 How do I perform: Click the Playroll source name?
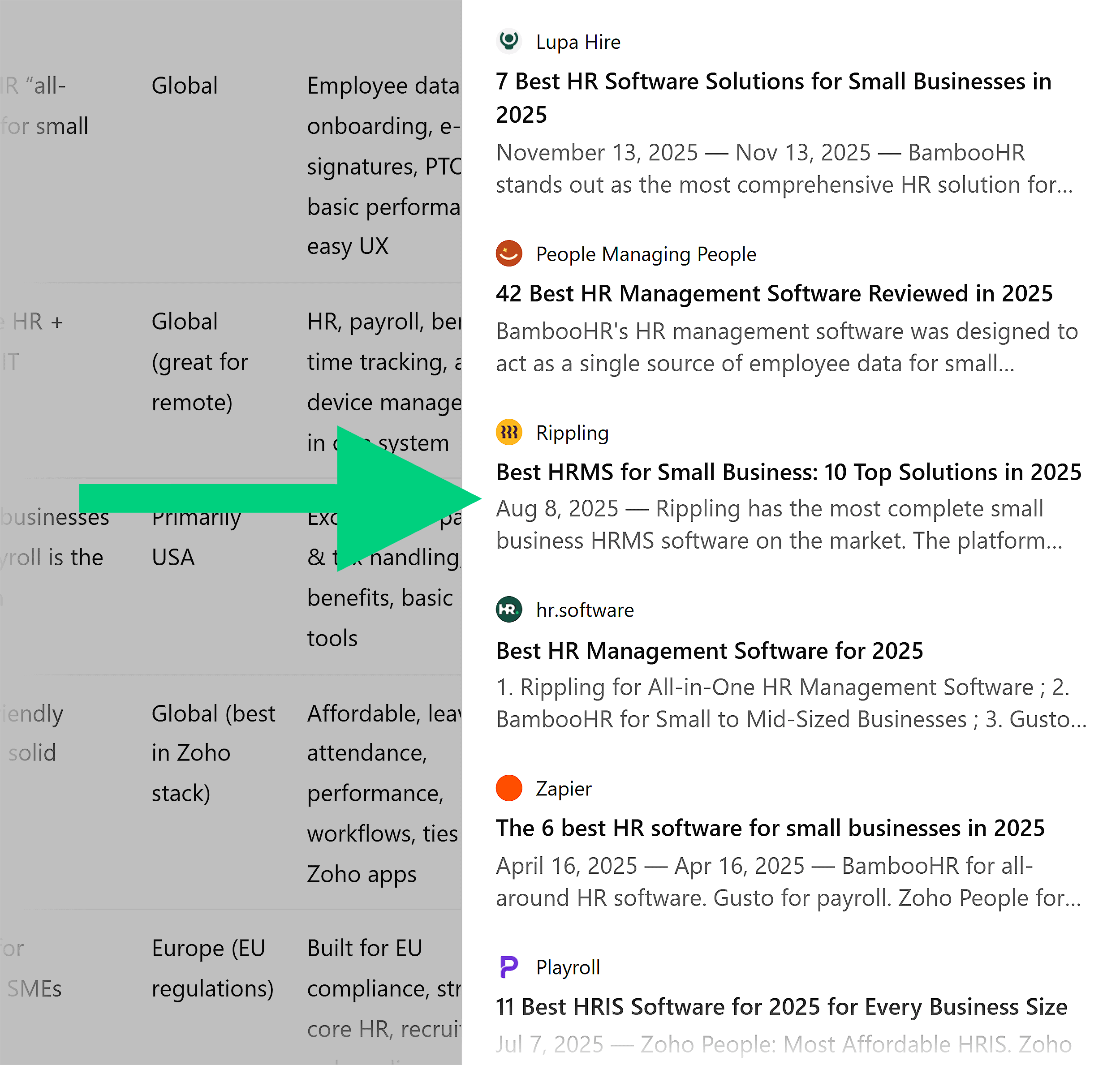pyautogui.click(x=567, y=967)
